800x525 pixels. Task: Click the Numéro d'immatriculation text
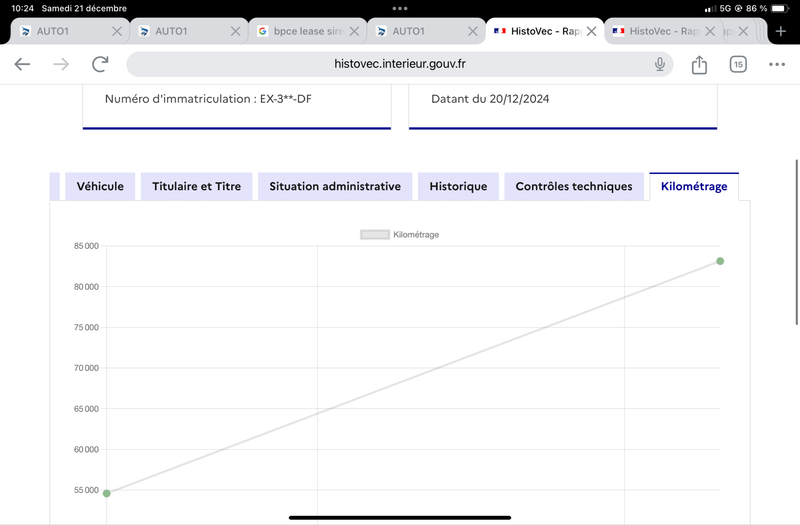tap(208, 99)
